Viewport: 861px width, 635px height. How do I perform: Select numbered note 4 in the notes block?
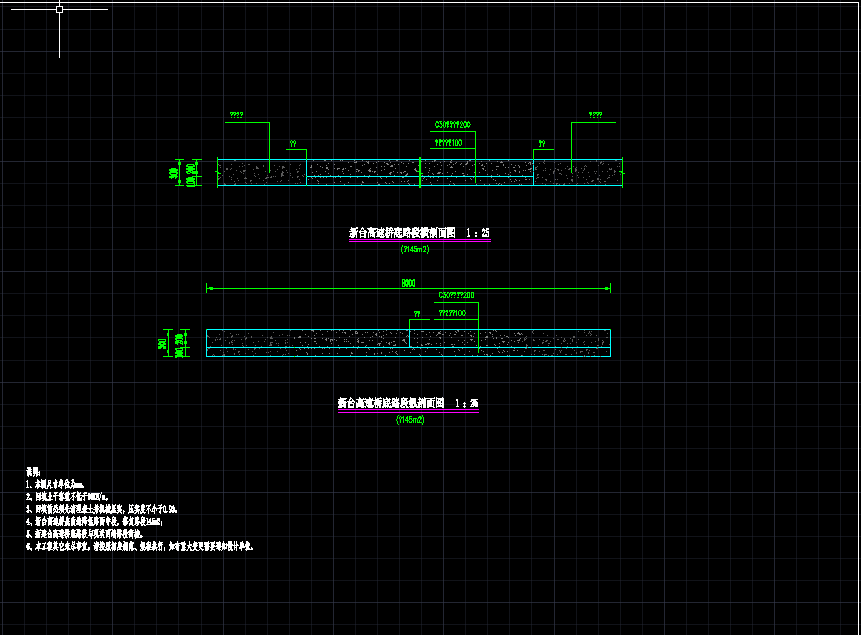tap(94, 521)
